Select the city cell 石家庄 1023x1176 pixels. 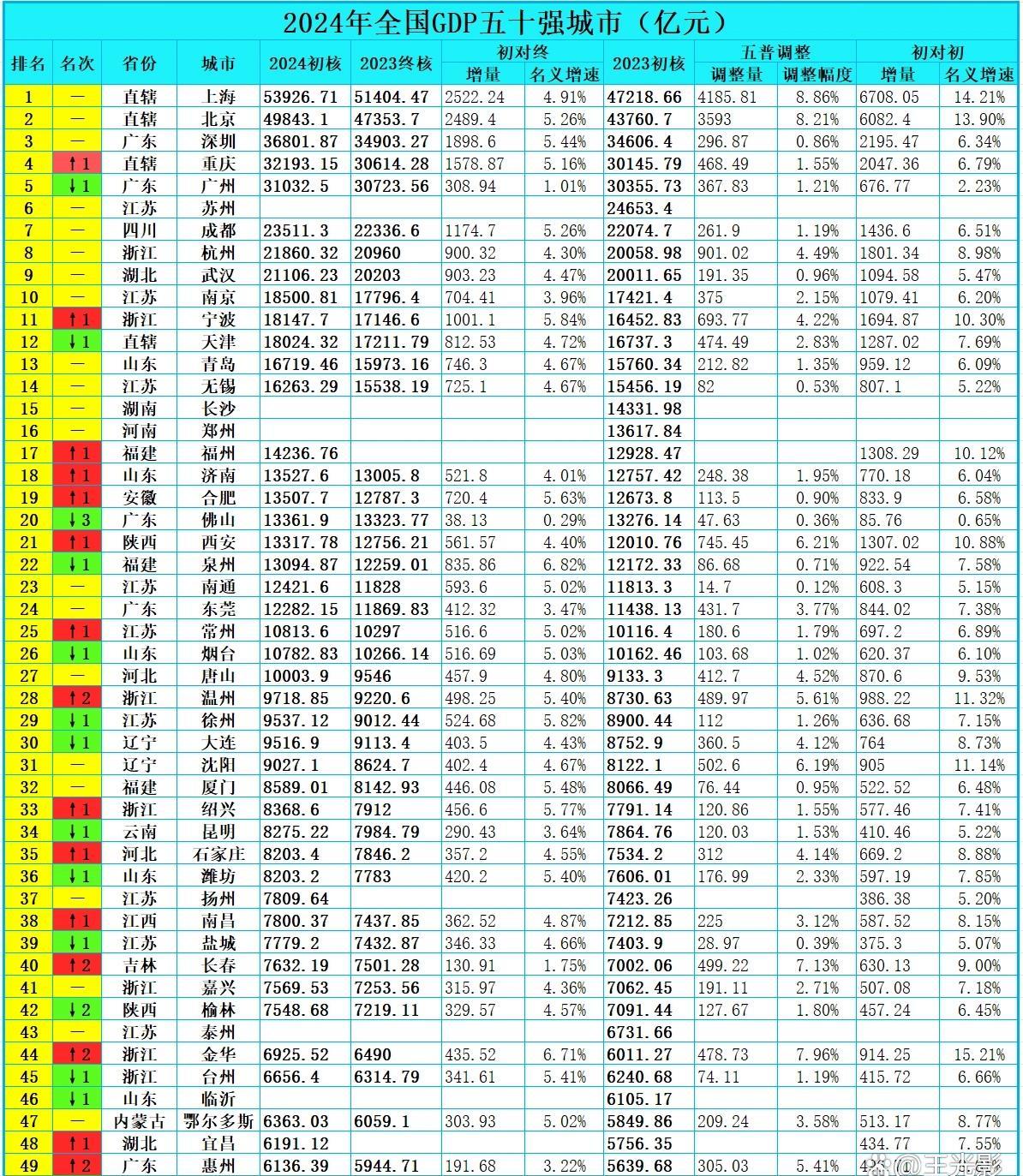pos(218,854)
